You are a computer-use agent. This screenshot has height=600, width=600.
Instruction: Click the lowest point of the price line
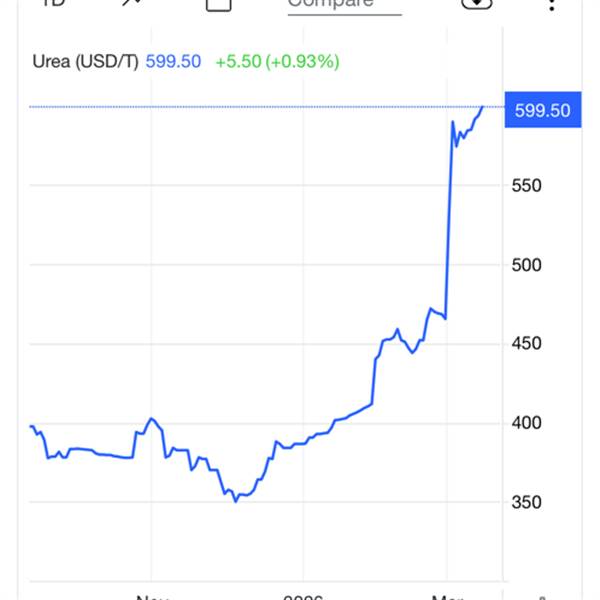(235, 500)
